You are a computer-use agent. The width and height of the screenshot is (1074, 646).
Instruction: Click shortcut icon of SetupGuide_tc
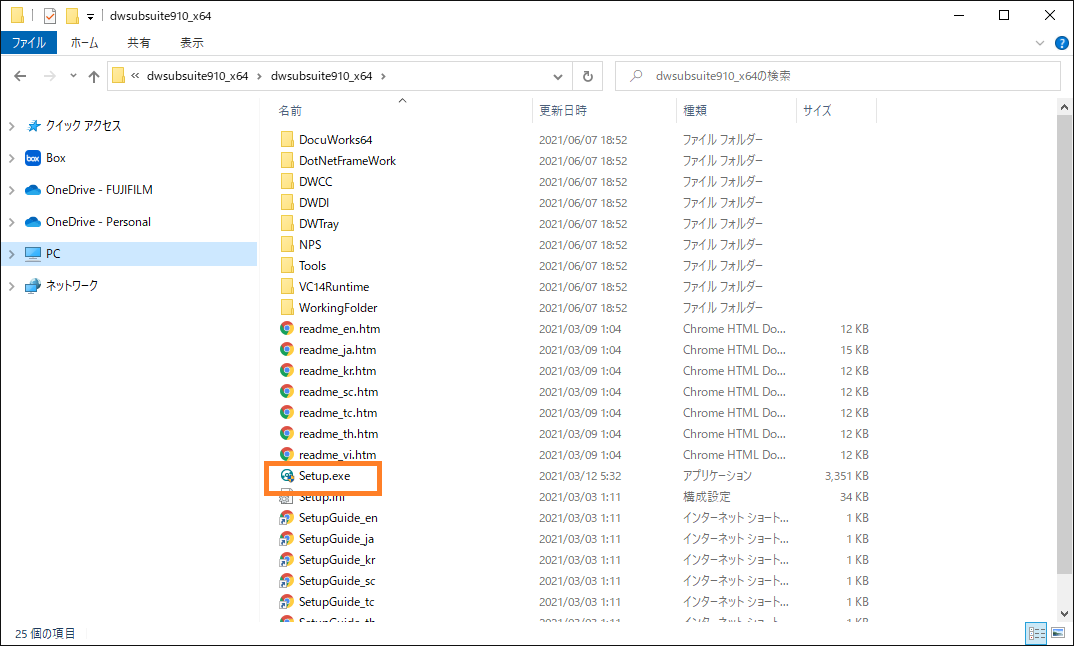pos(287,601)
